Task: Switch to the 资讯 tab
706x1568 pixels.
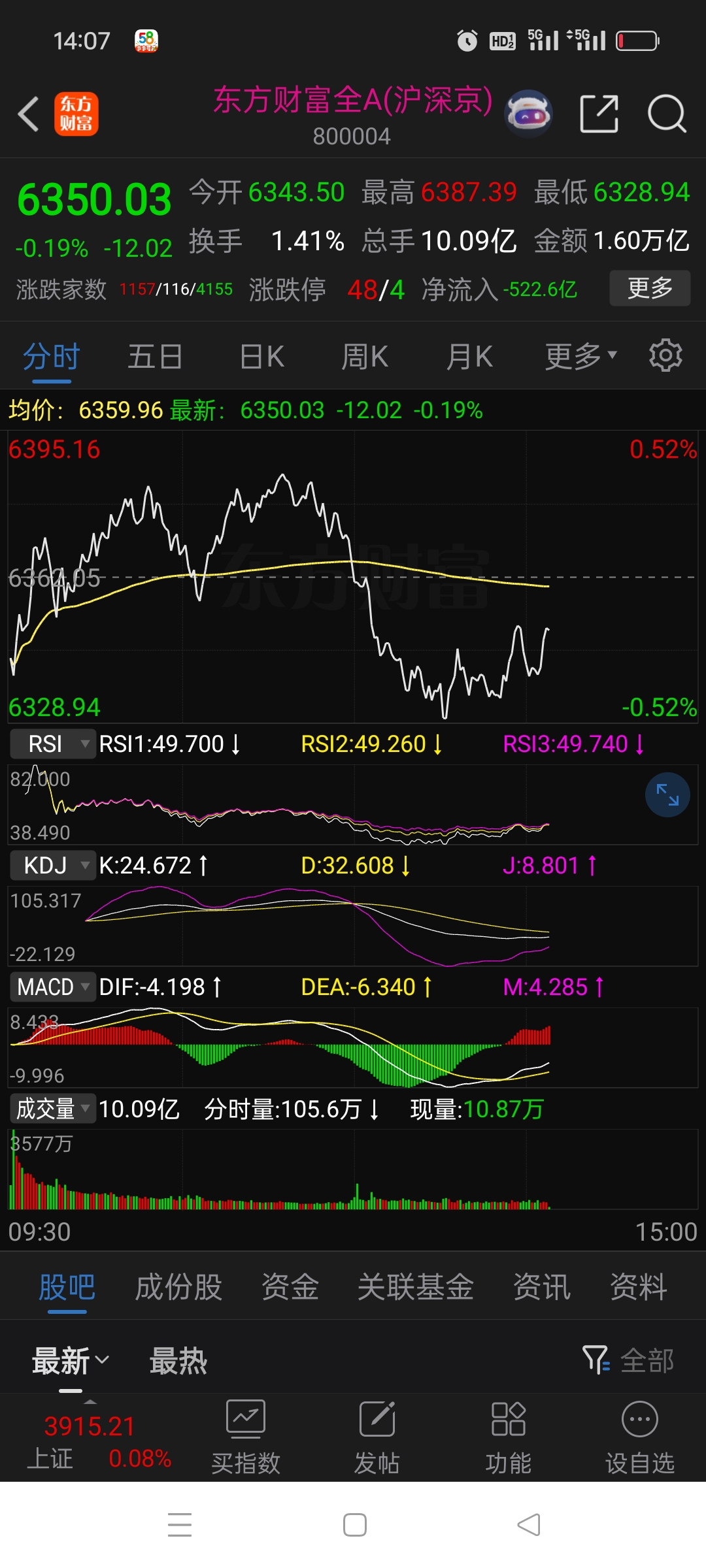Action: click(x=542, y=1287)
